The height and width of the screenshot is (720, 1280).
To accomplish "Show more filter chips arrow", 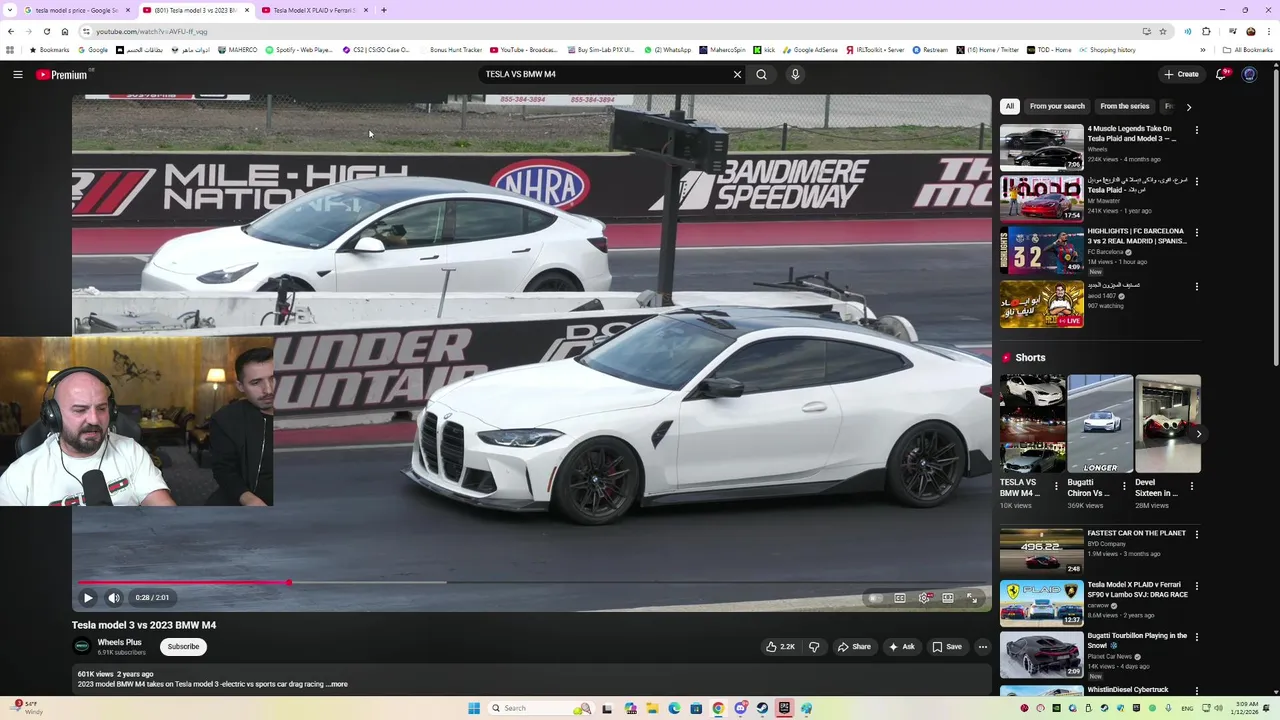I will [1188, 106].
